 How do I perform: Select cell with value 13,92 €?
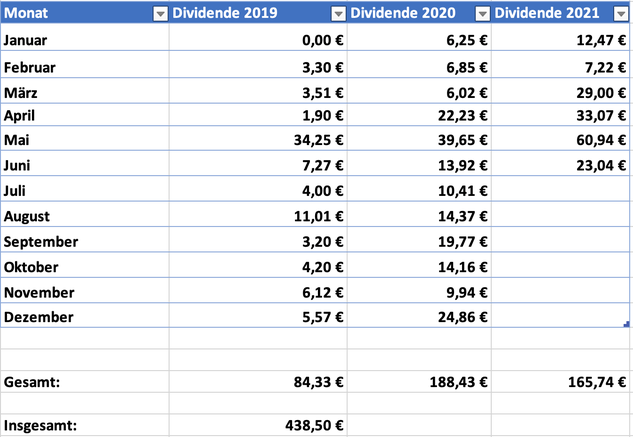tap(419, 163)
